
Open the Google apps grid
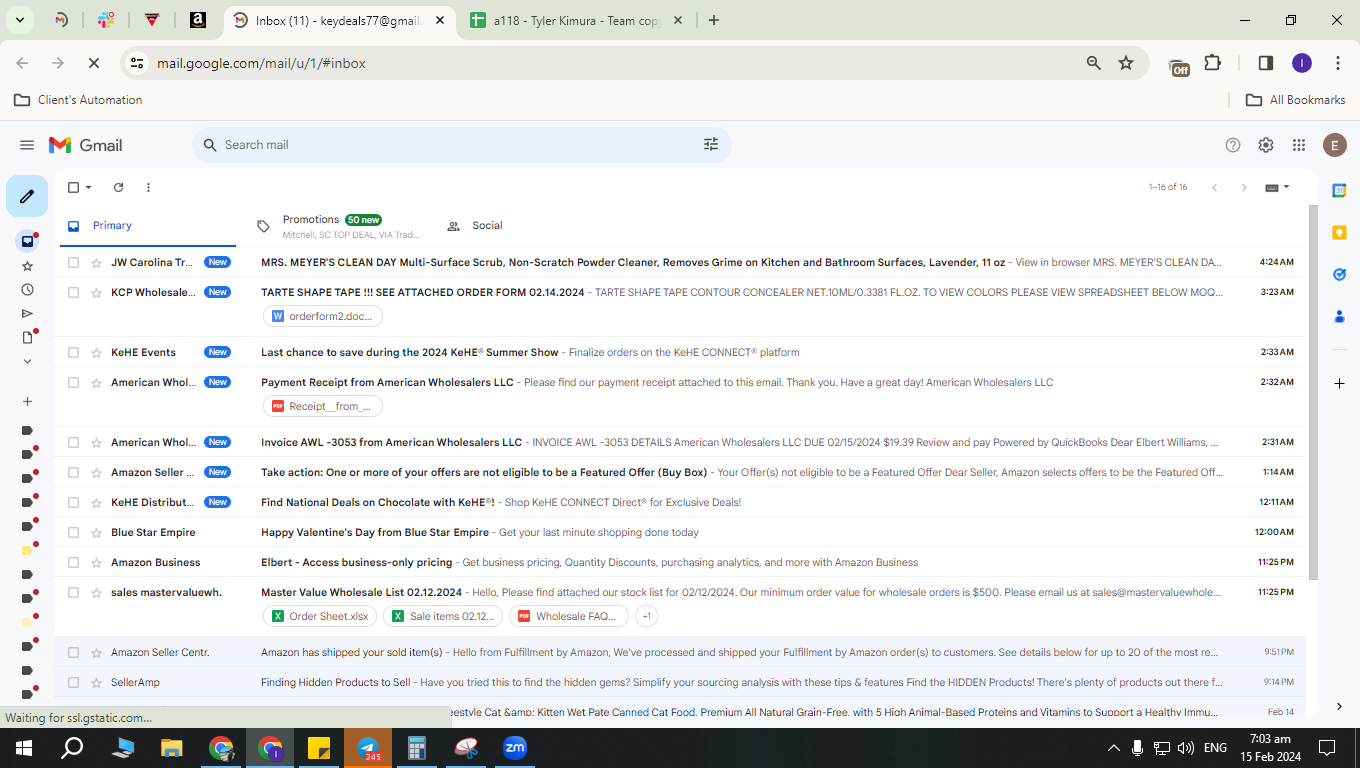click(1299, 145)
